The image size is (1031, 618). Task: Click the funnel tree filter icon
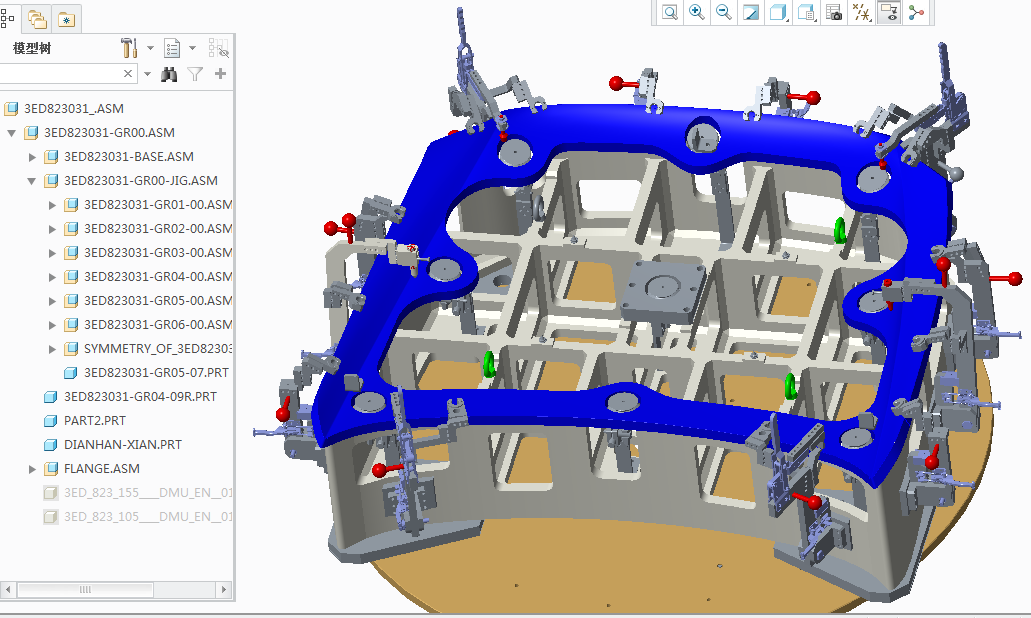point(195,74)
